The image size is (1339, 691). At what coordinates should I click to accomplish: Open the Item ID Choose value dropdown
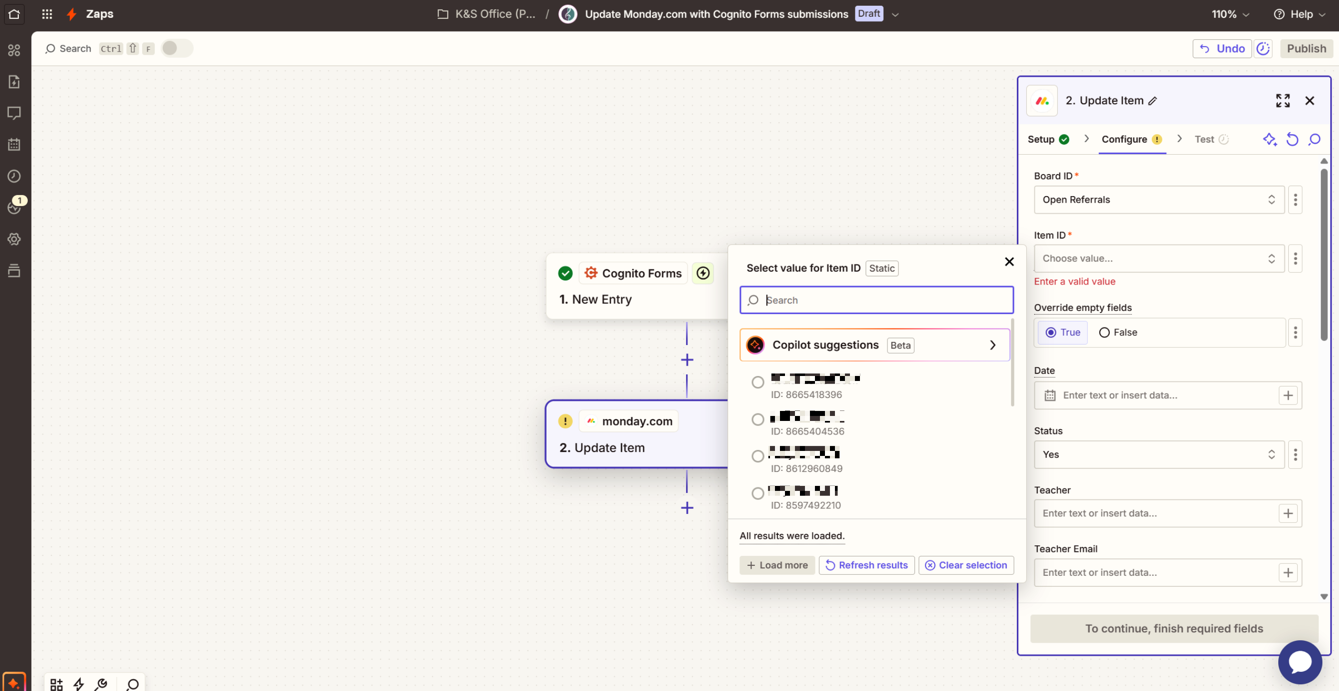[x=1159, y=259]
